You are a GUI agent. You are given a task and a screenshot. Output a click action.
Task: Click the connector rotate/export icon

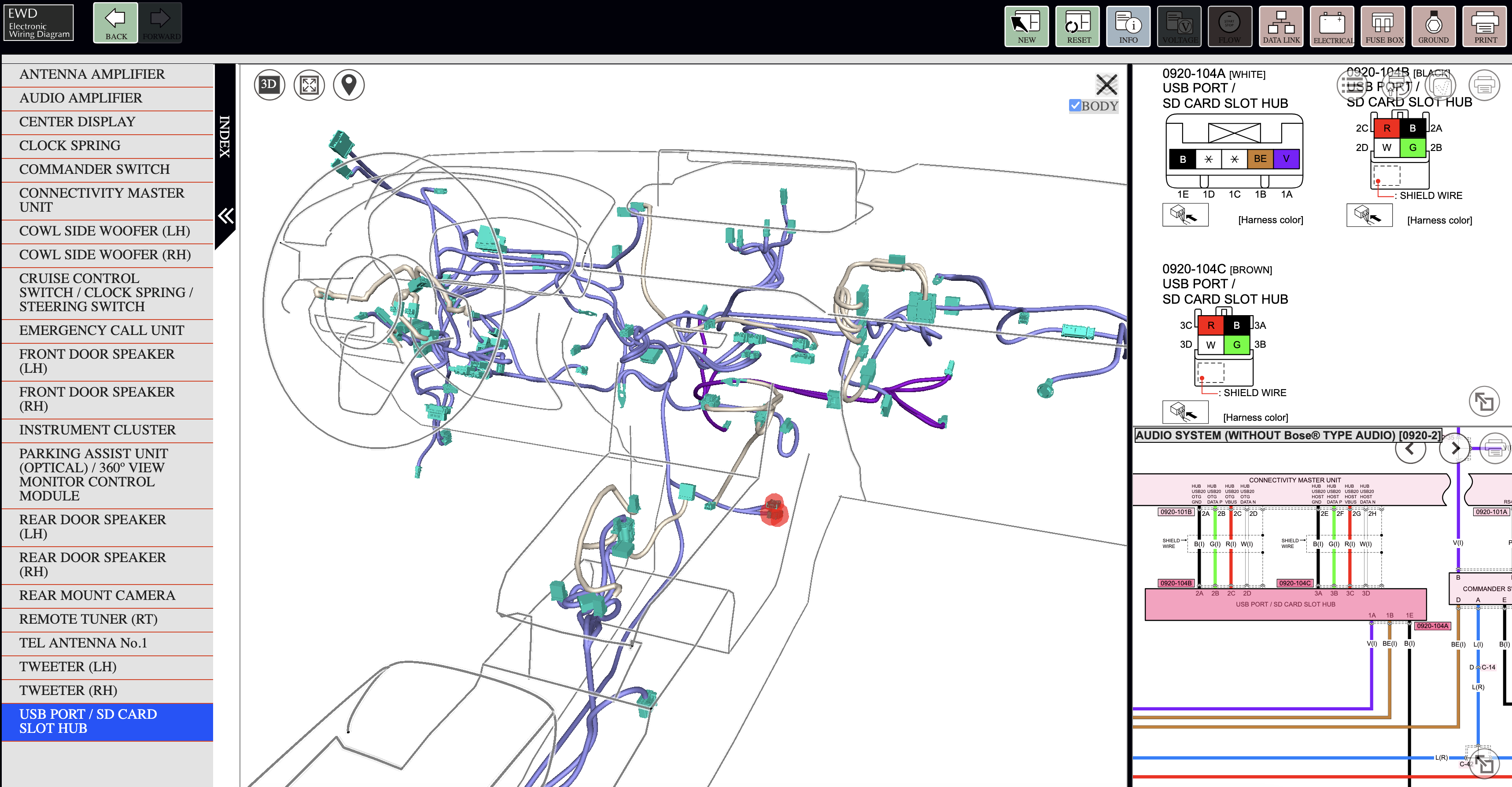point(1396,85)
